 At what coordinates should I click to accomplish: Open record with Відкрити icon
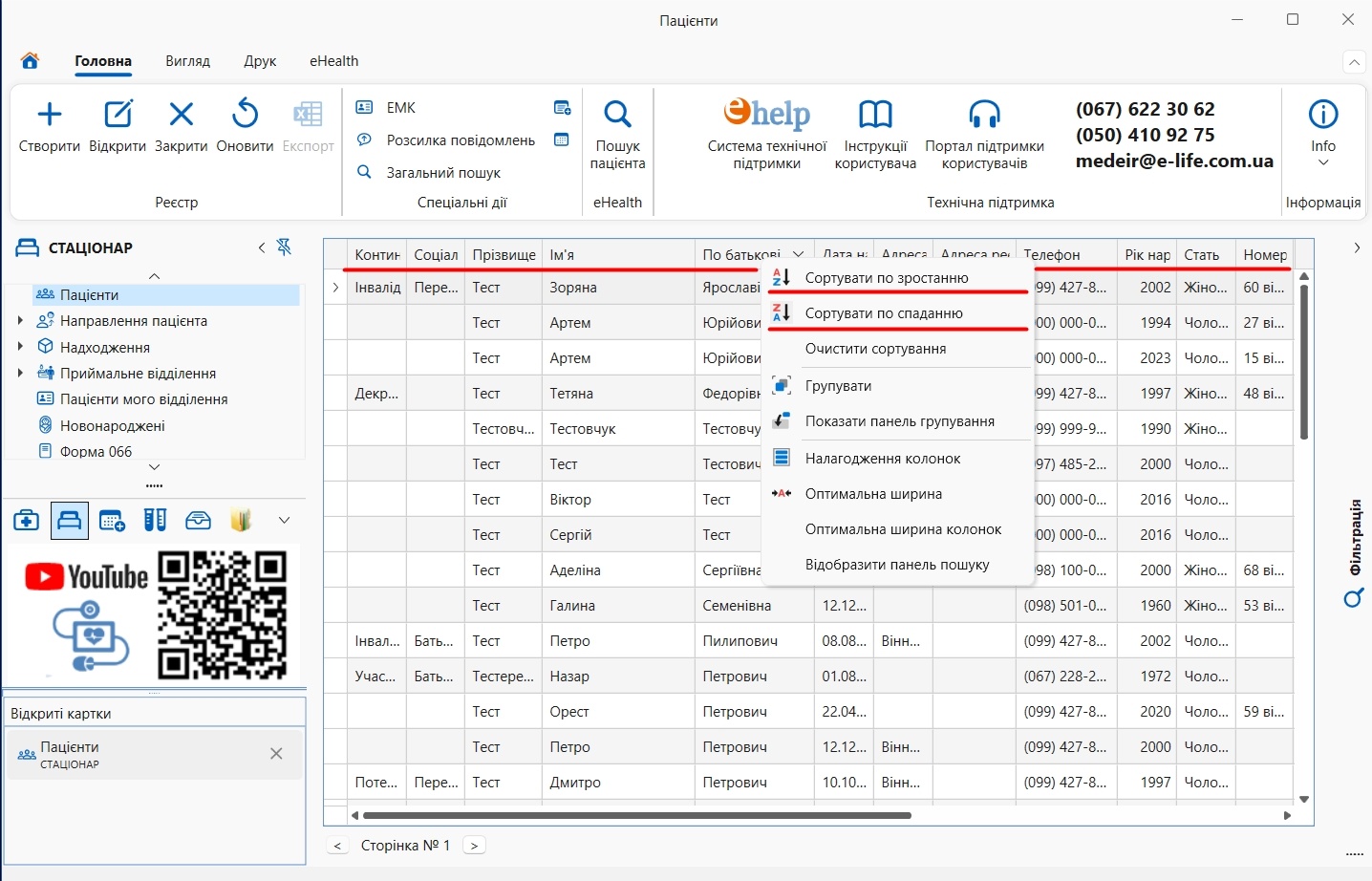[x=118, y=115]
